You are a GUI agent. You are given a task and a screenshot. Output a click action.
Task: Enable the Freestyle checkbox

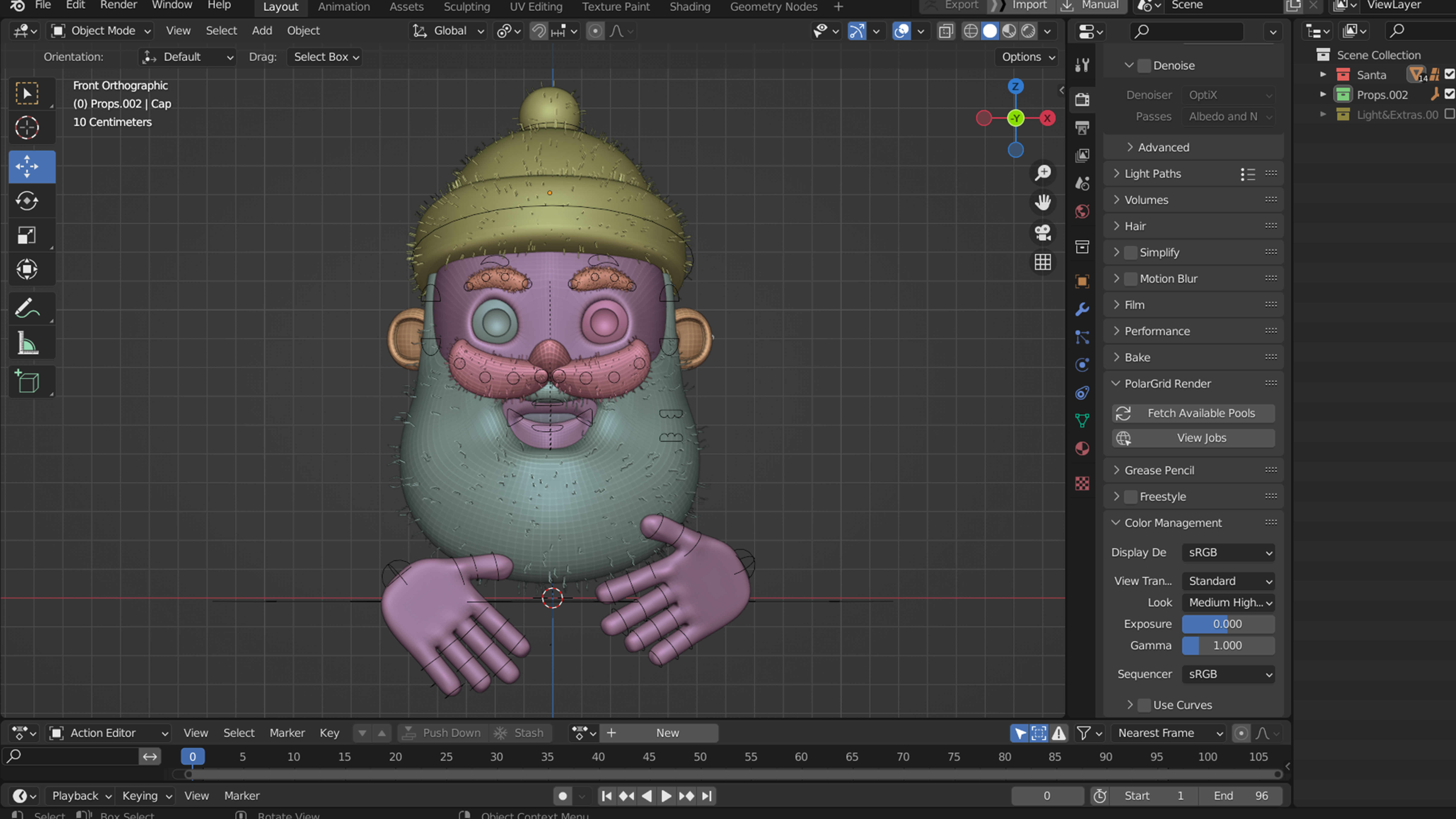[x=1130, y=497]
